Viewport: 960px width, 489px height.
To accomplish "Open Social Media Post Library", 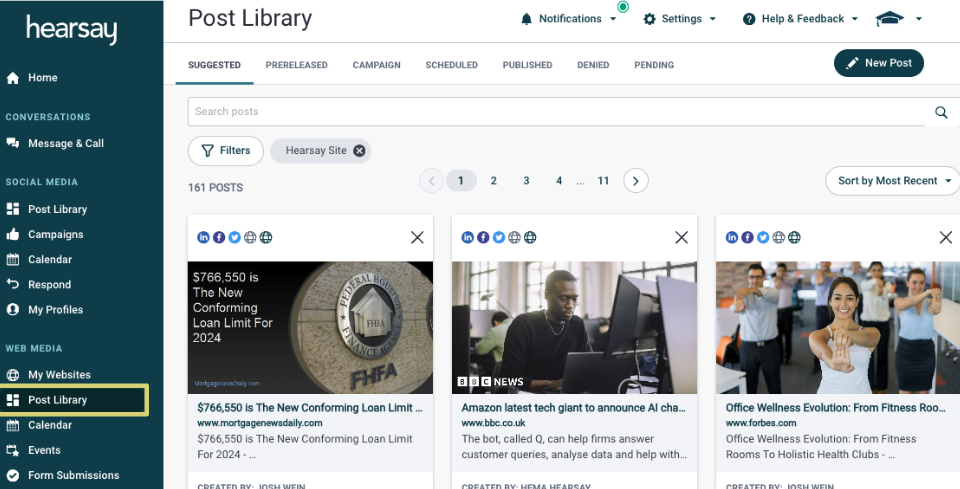I will [x=47, y=209].
